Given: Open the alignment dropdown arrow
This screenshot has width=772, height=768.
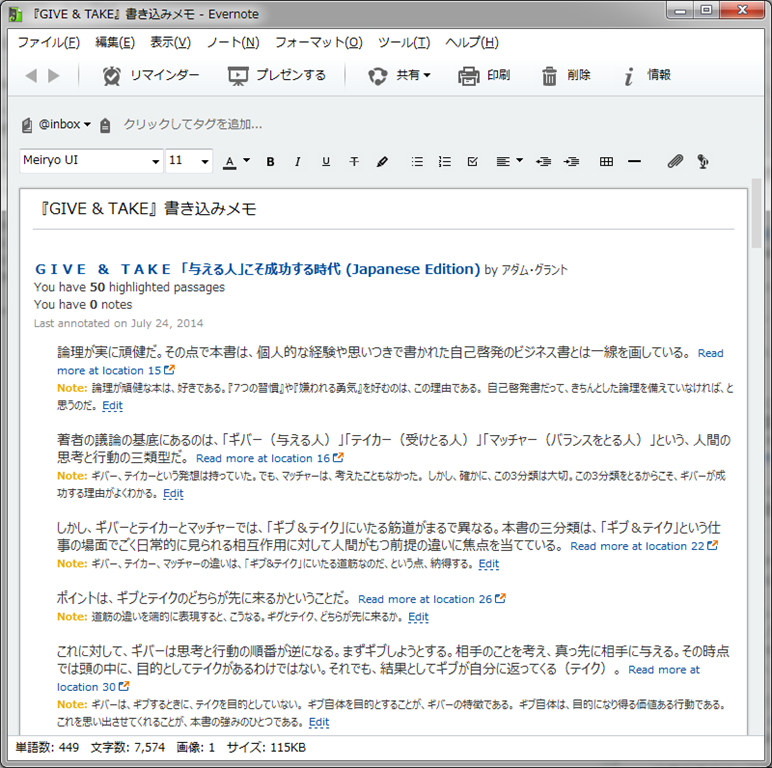Looking at the screenshot, I should [x=519, y=160].
